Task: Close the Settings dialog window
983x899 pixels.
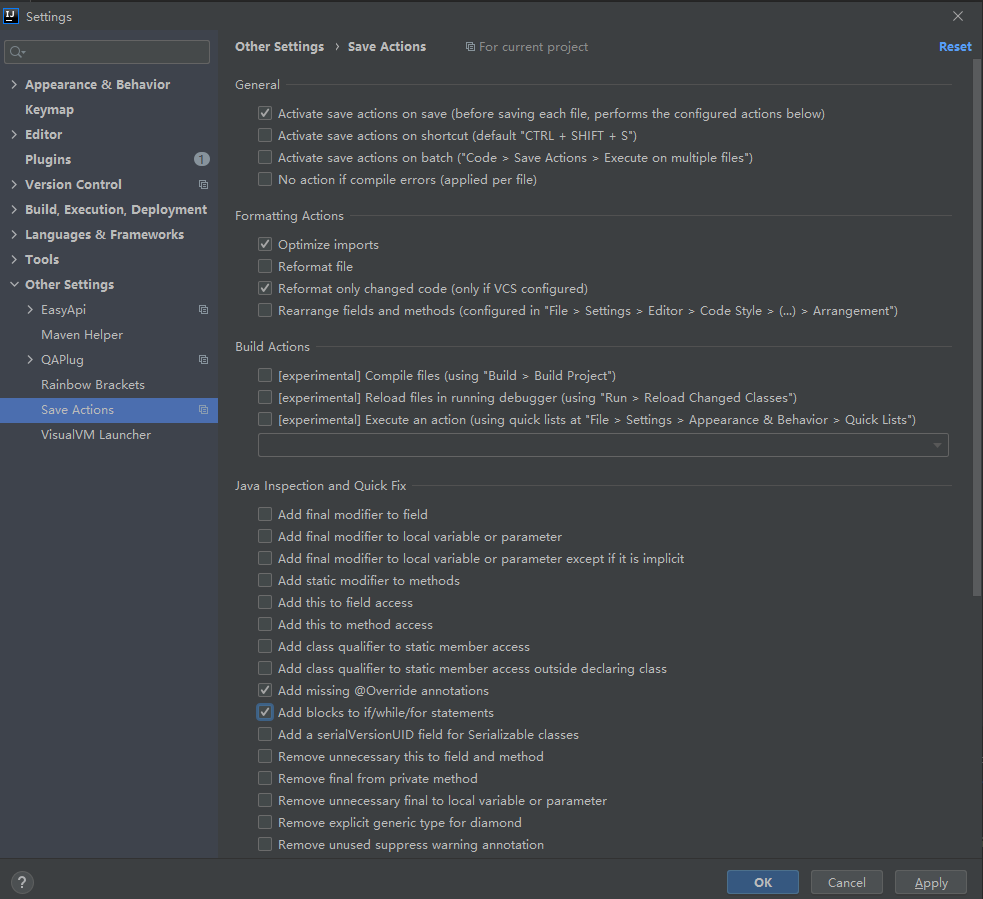Action: point(957,16)
